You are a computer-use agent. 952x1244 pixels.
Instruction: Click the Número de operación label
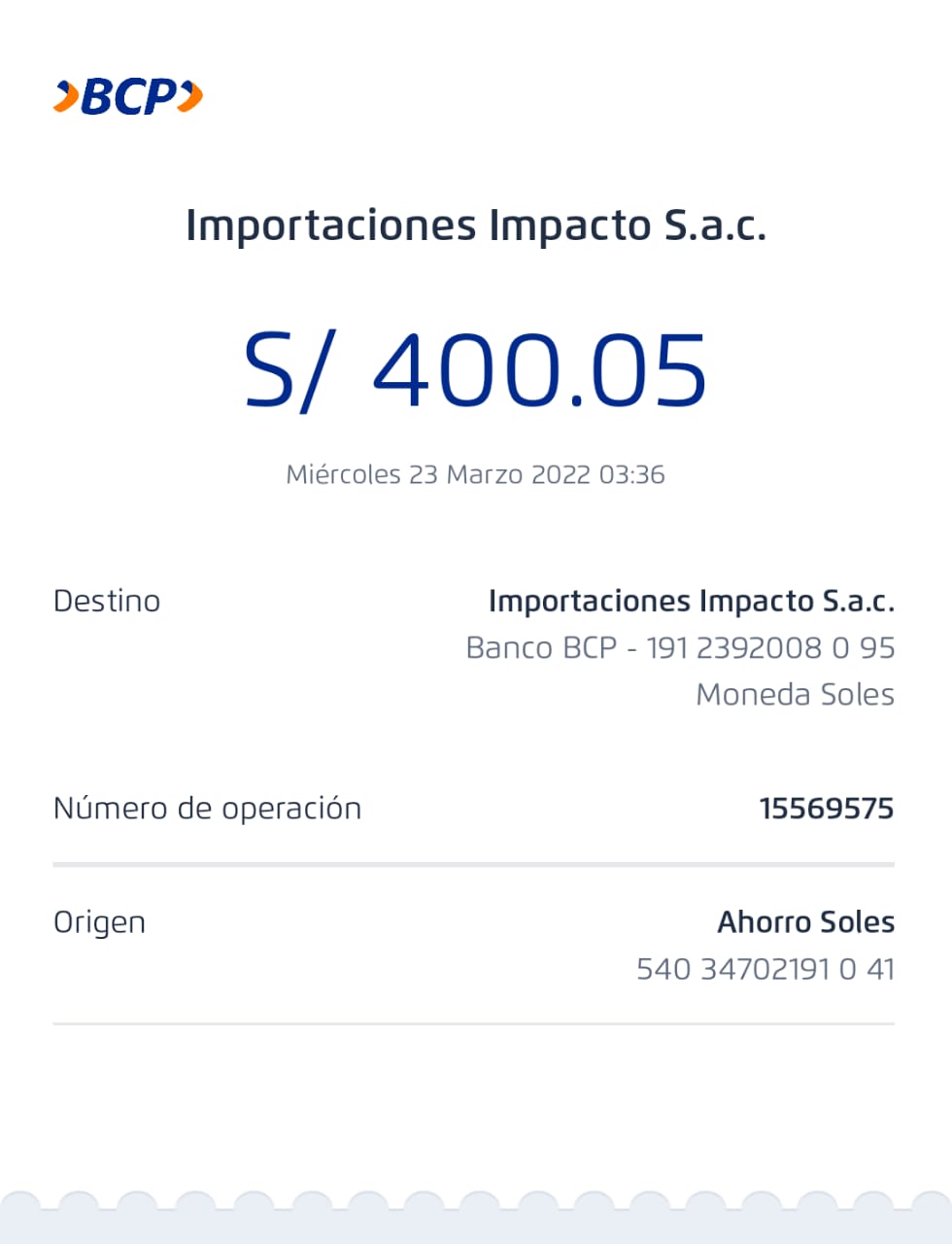(x=207, y=809)
